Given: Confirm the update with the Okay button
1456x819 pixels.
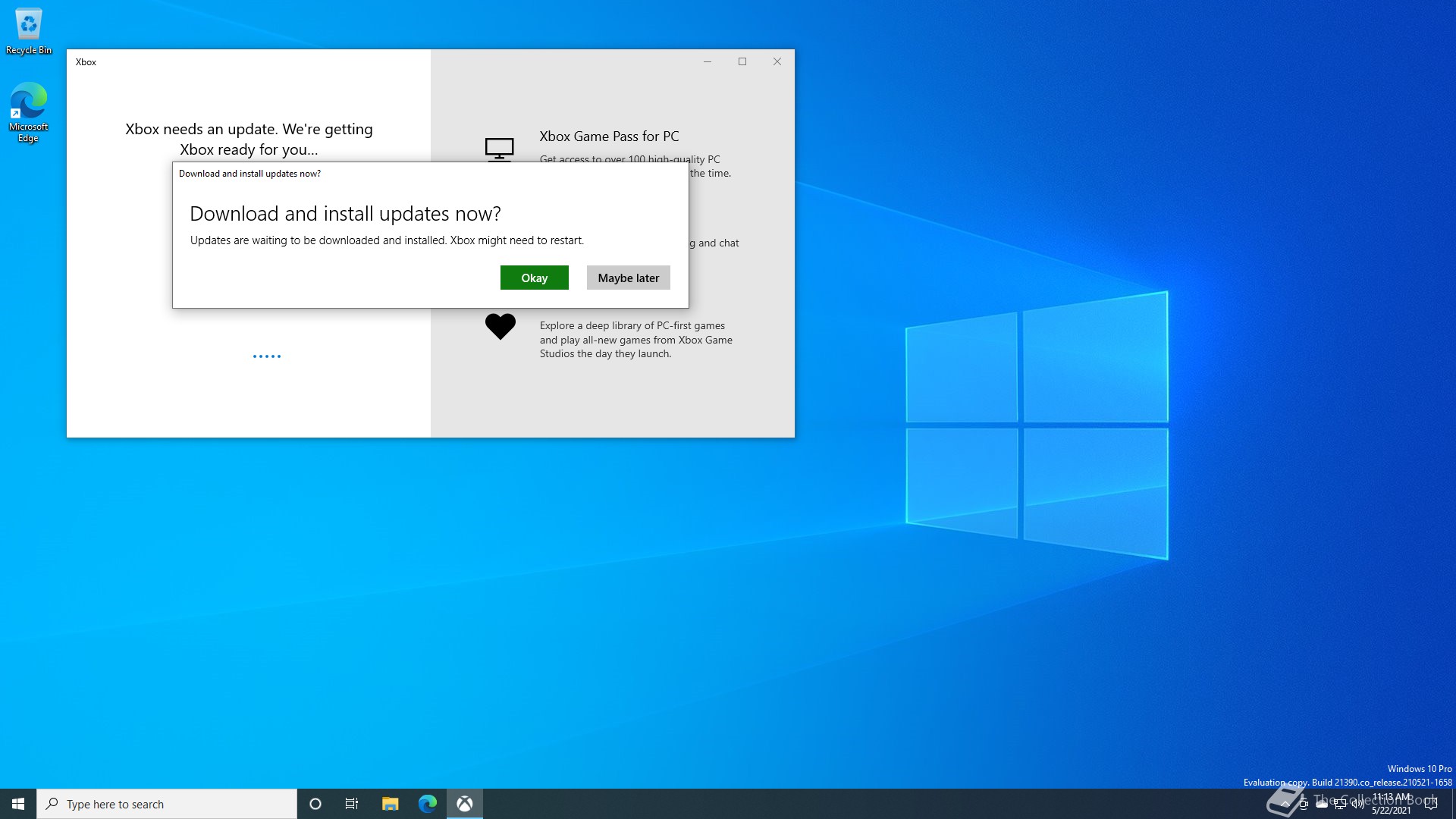Looking at the screenshot, I should [534, 278].
